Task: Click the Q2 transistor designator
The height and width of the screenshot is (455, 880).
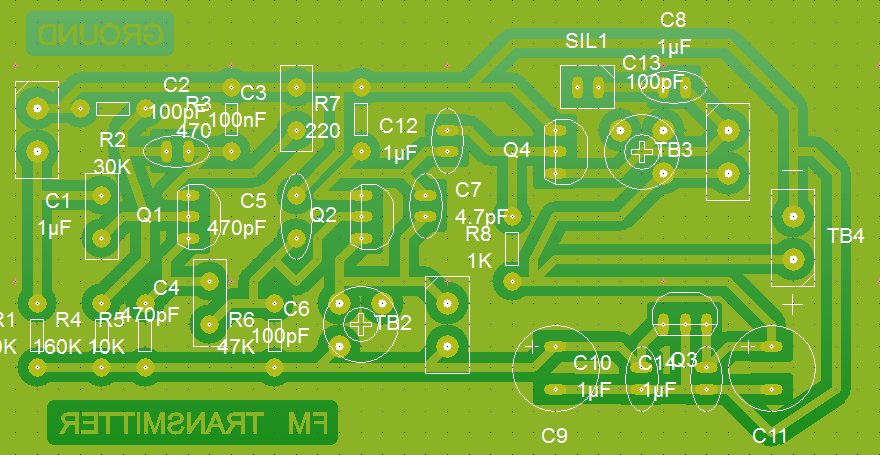Action: pyautogui.click(x=323, y=215)
